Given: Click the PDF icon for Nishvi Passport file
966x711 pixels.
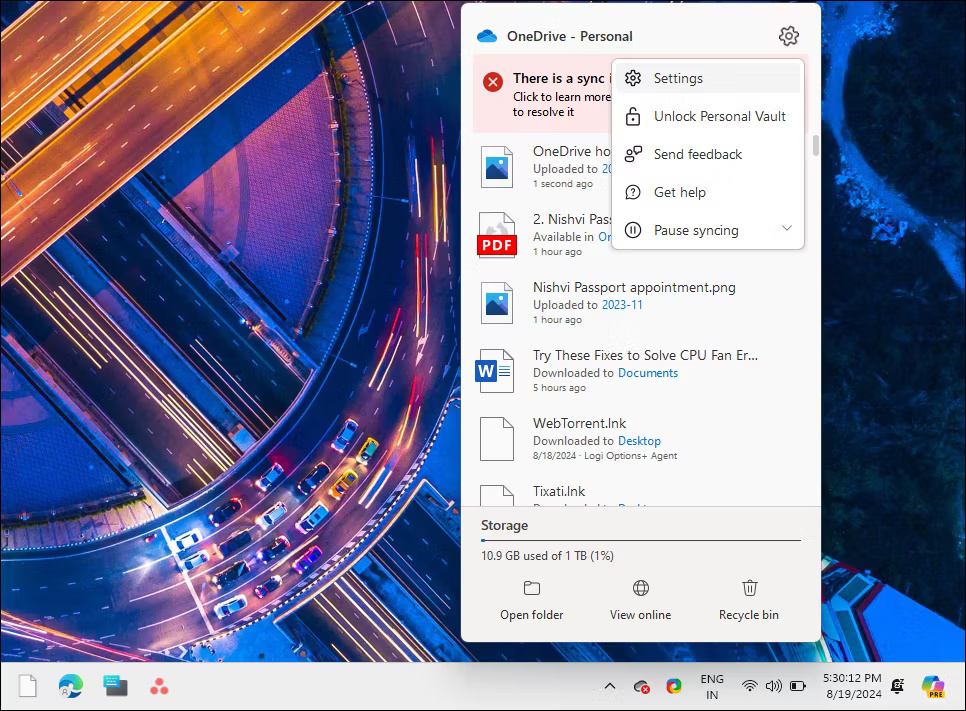Looking at the screenshot, I should coord(497,233).
